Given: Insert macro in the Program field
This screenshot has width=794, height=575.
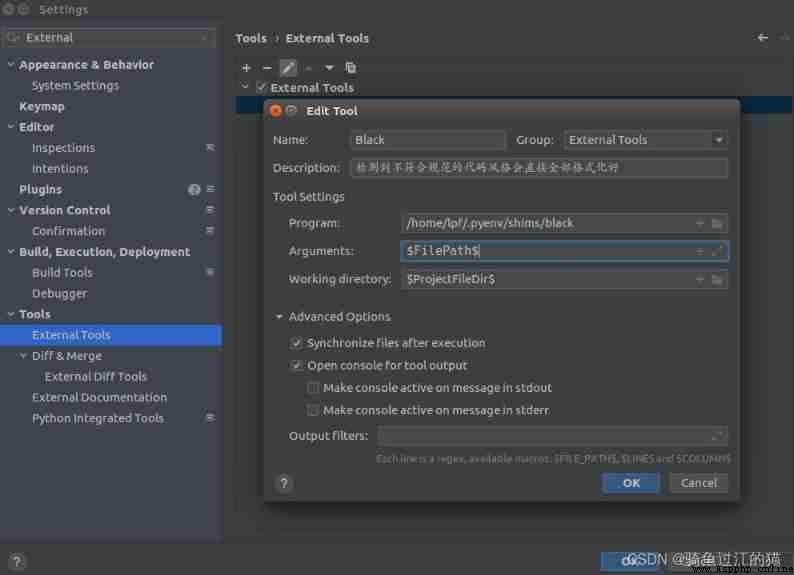Looking at the screenshot, I should pos(700,223).
